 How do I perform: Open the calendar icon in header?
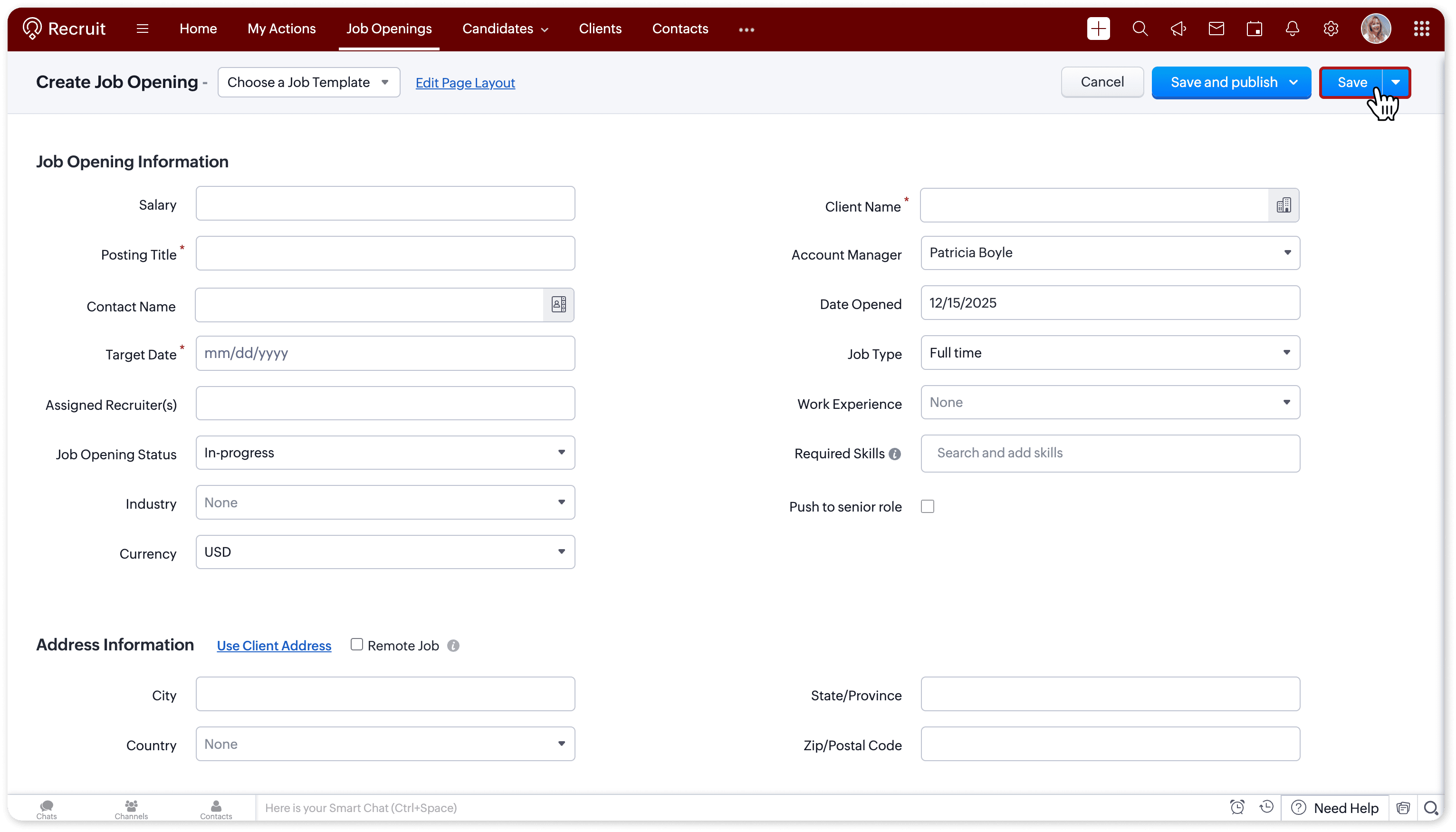pyautogui.click(x=1255, y=29)
